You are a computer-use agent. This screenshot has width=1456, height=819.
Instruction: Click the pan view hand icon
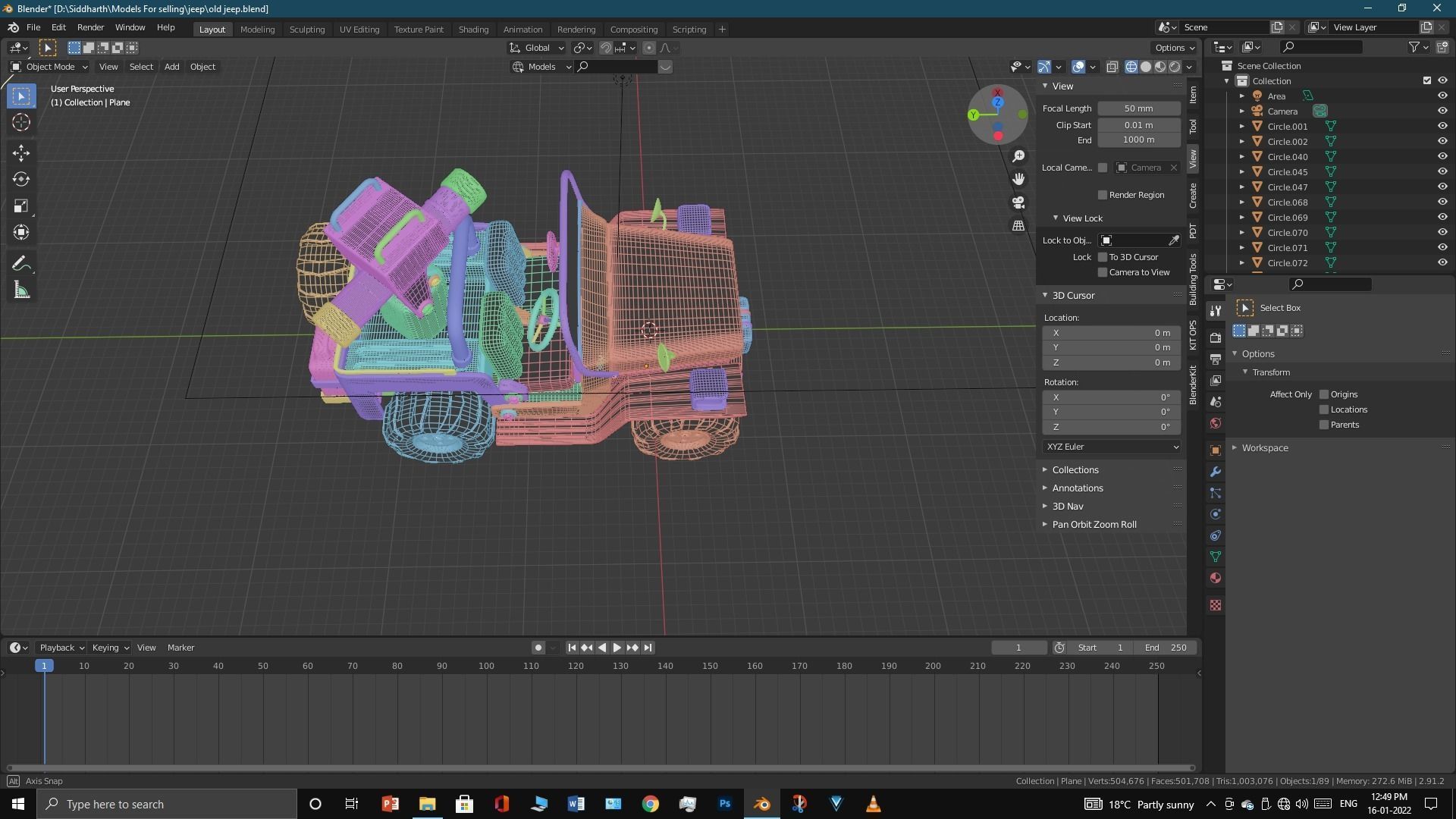(x=1018, y=179)
